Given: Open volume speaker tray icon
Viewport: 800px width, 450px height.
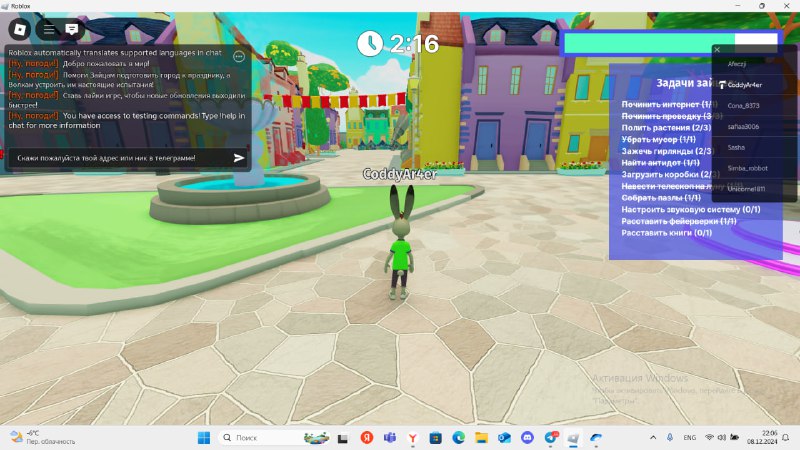Looking at the screenshot, I should pos(721,438).
